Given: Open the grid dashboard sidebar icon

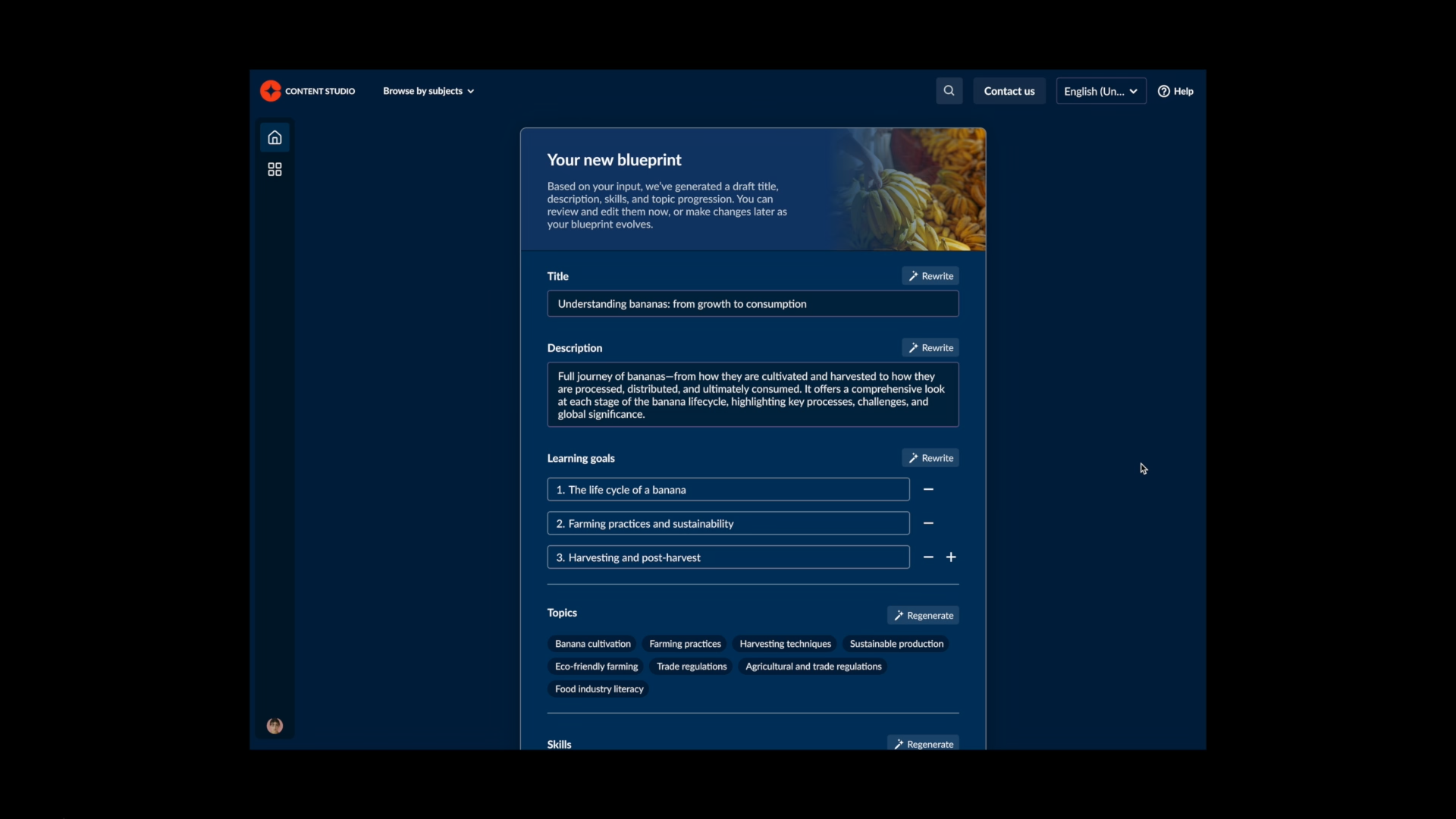Looking at the screenshot, I should [275, 170].
